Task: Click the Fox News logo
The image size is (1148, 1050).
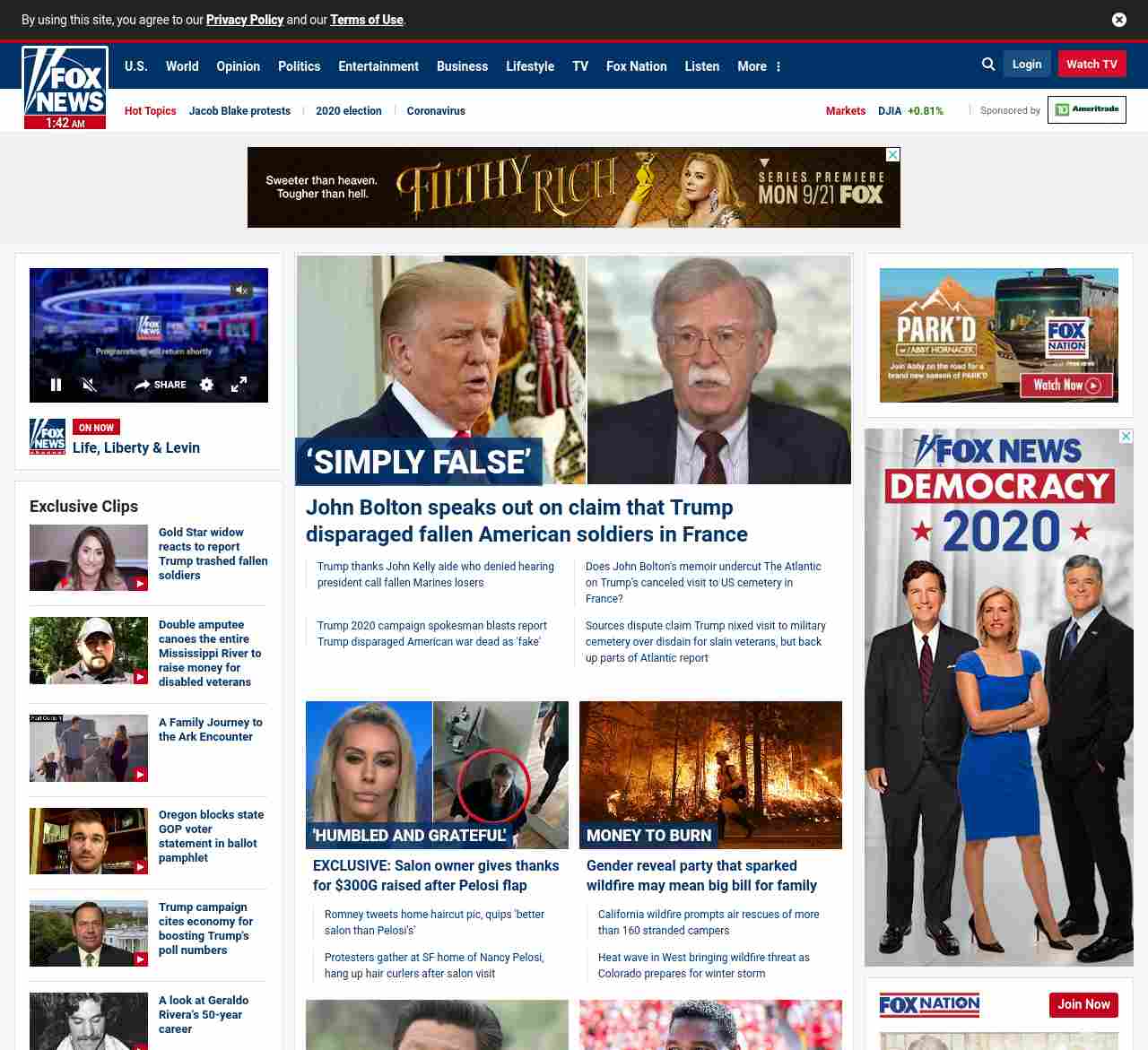Action: 65,81
